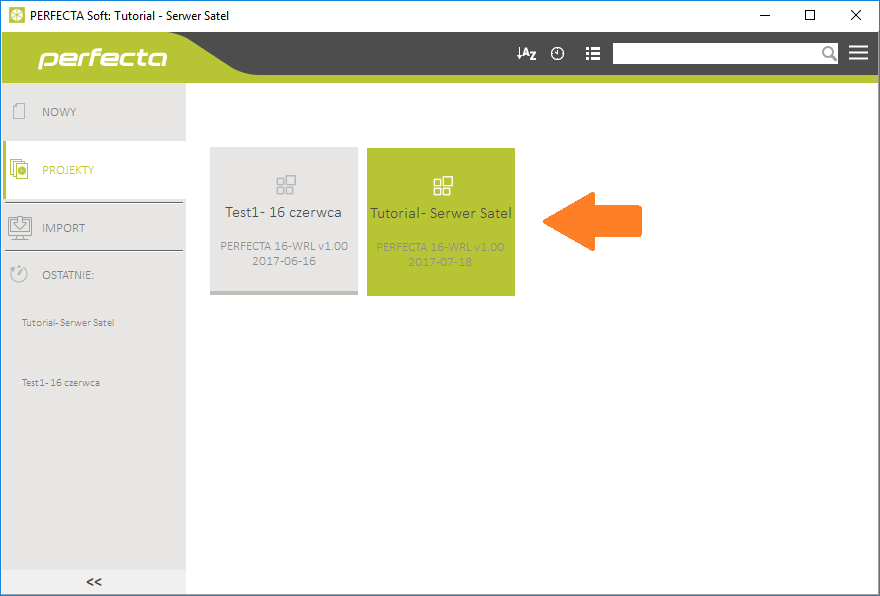Image resolution: width=880 pixels, height=596 pixels.
Task: Open the Tutorial- Serwer Satel project tile
Action: point(441,222)
